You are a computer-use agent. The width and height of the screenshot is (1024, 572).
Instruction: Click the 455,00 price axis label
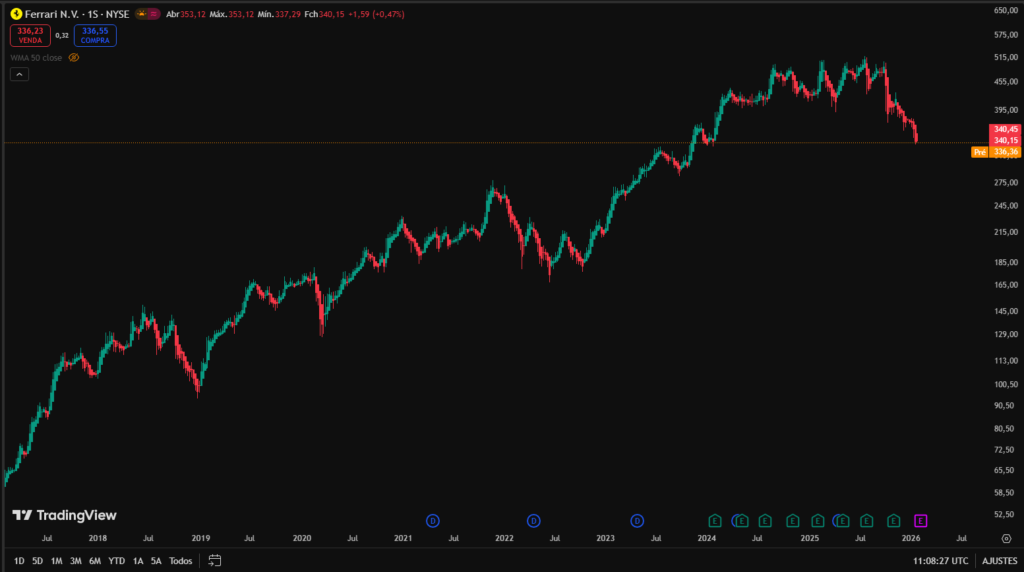[1006, 82]
